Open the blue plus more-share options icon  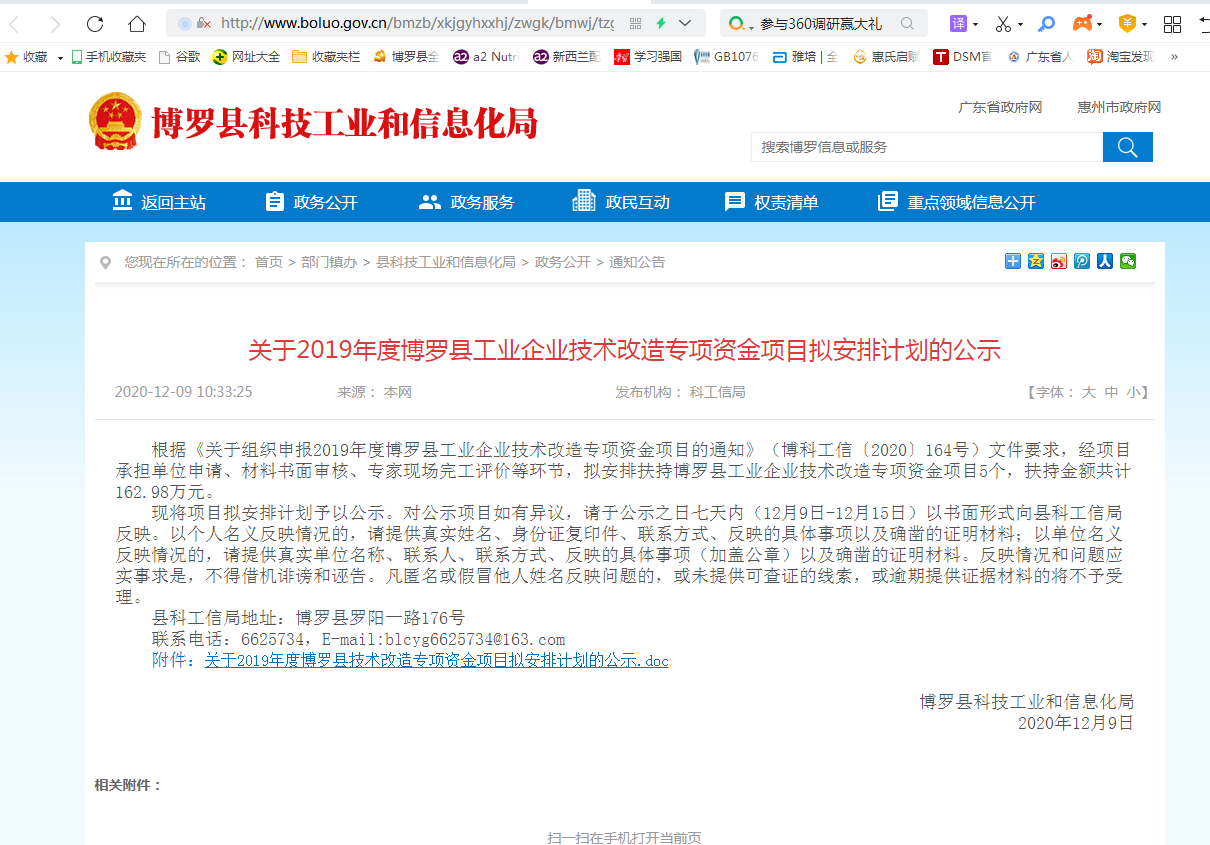pos(1013,261)
